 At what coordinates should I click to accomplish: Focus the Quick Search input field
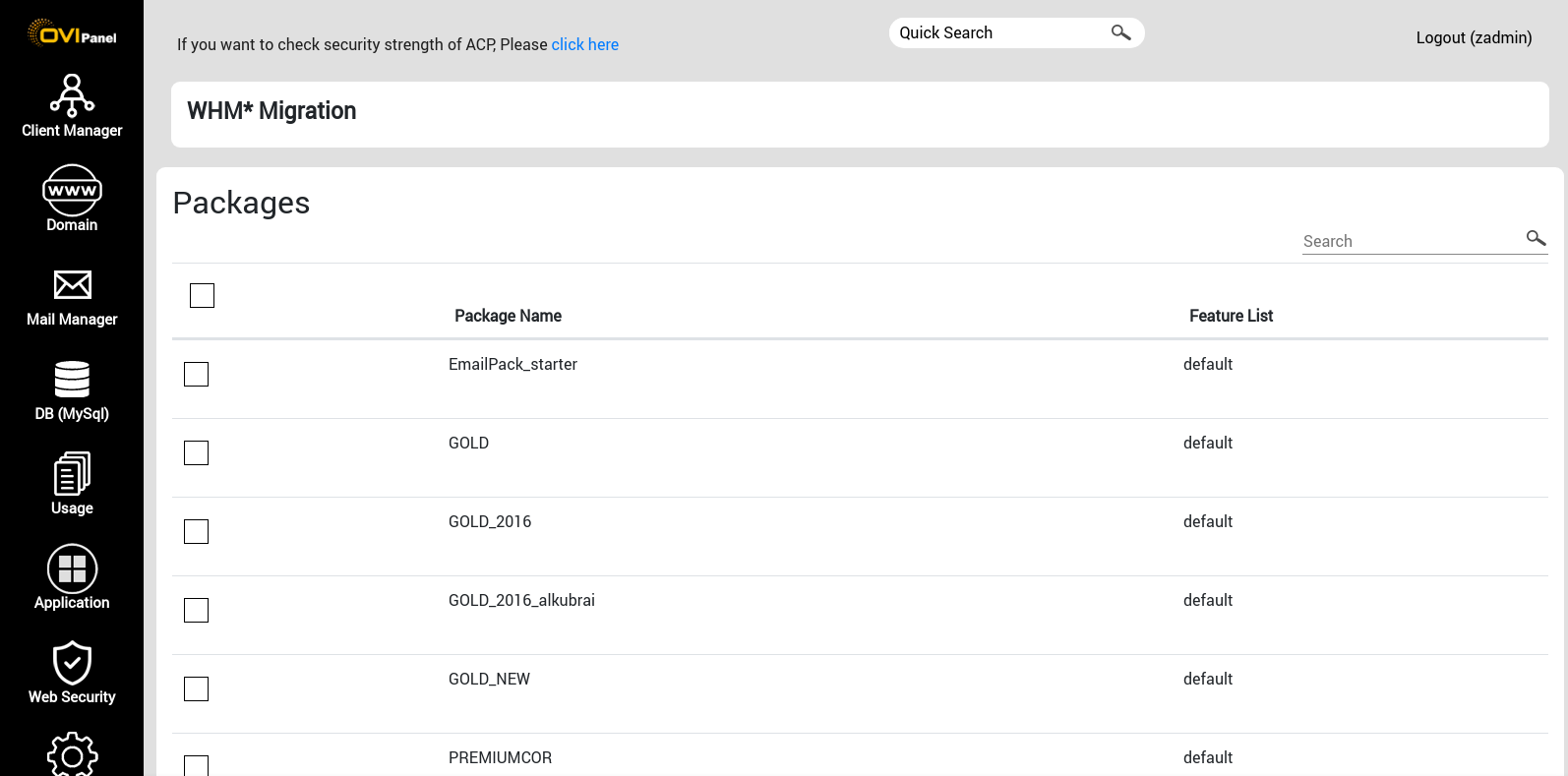click(998, 32)
